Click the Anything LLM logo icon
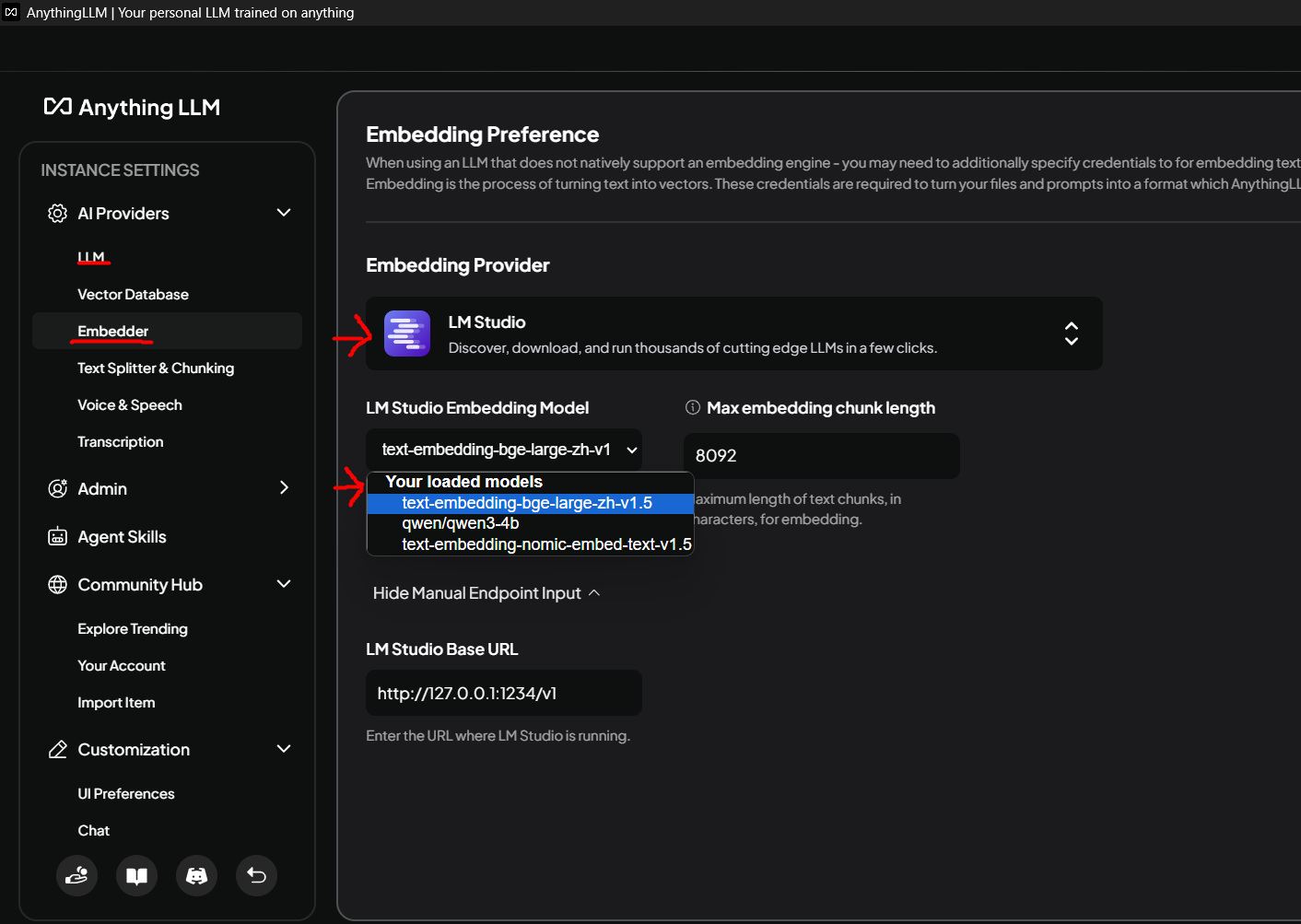 click(56, 107)
